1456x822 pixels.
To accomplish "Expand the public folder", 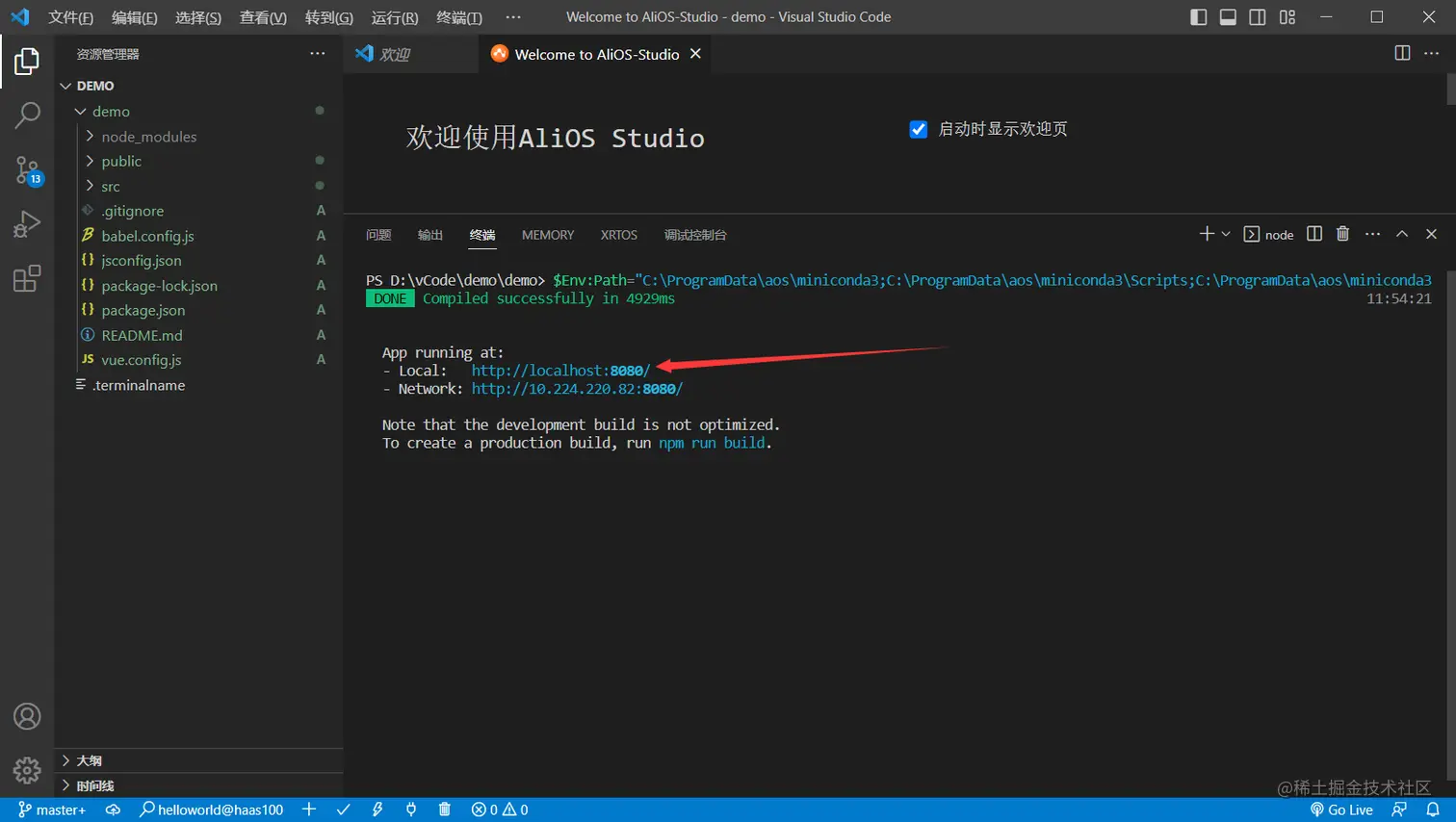I will (121, 161).
